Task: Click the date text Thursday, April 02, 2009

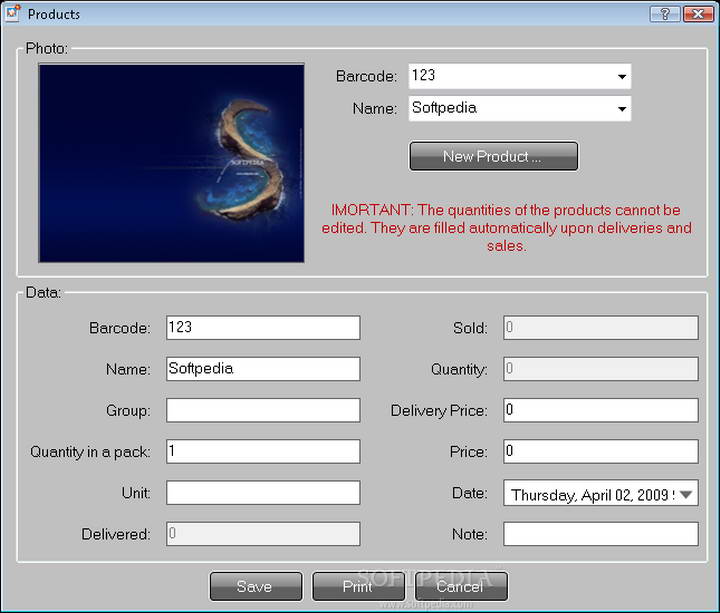Action: click(x=590, y=495)
